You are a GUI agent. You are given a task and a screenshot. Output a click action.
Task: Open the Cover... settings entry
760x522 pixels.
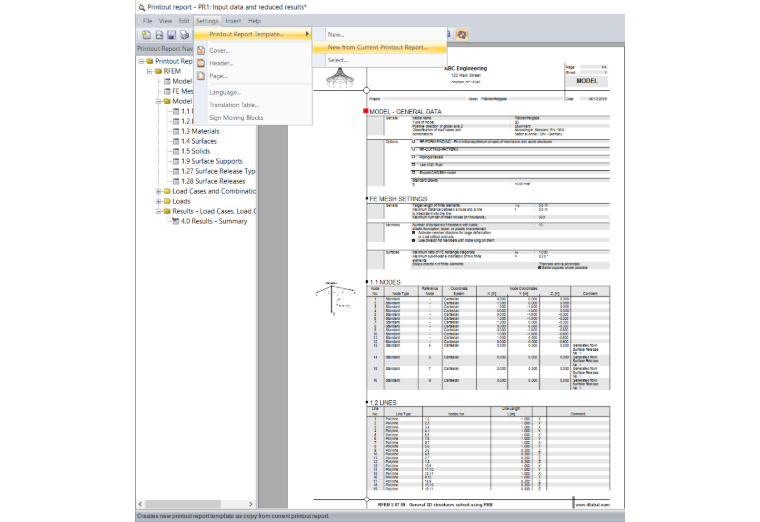coord(253,50)
